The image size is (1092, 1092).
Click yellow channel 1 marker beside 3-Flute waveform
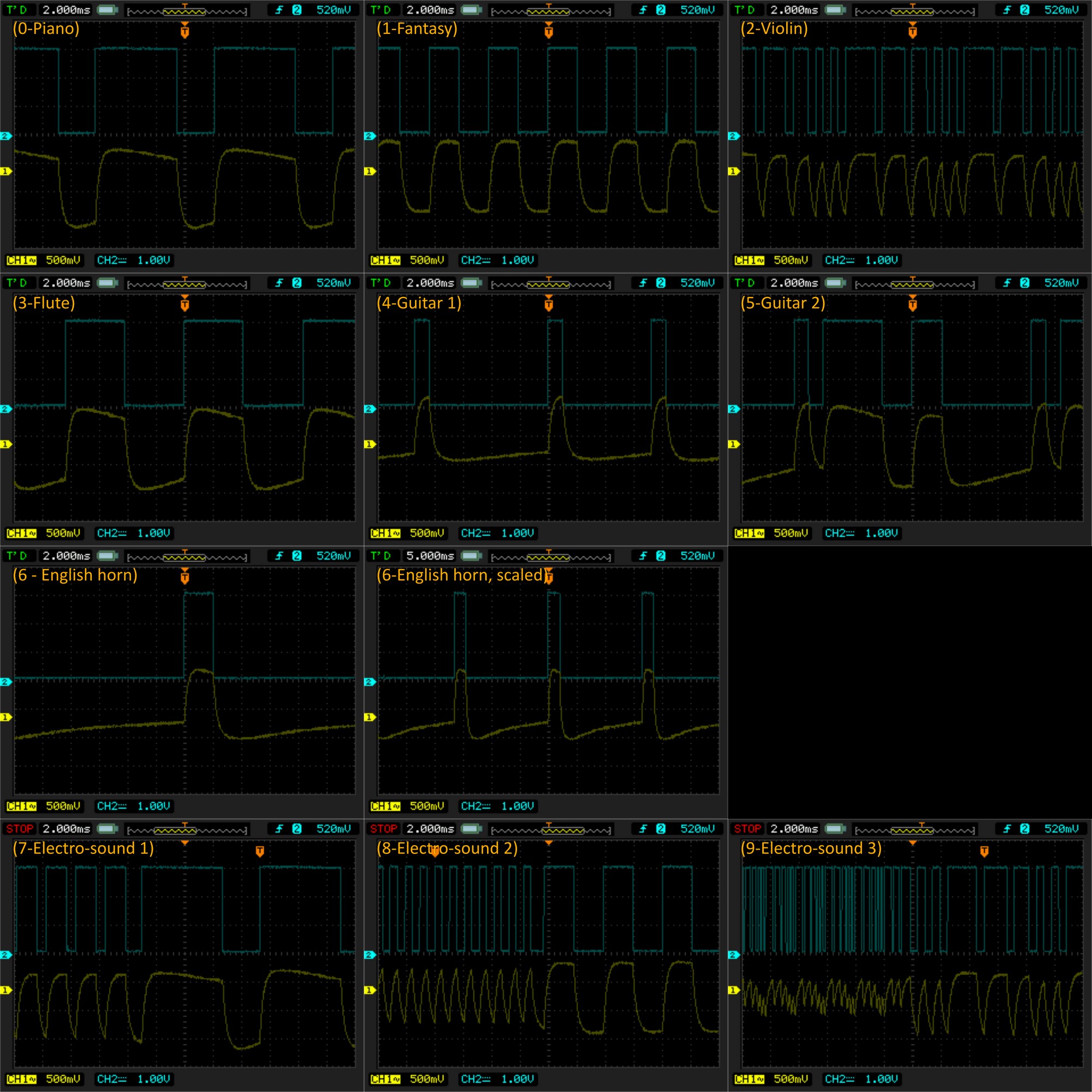coord(5,444)
